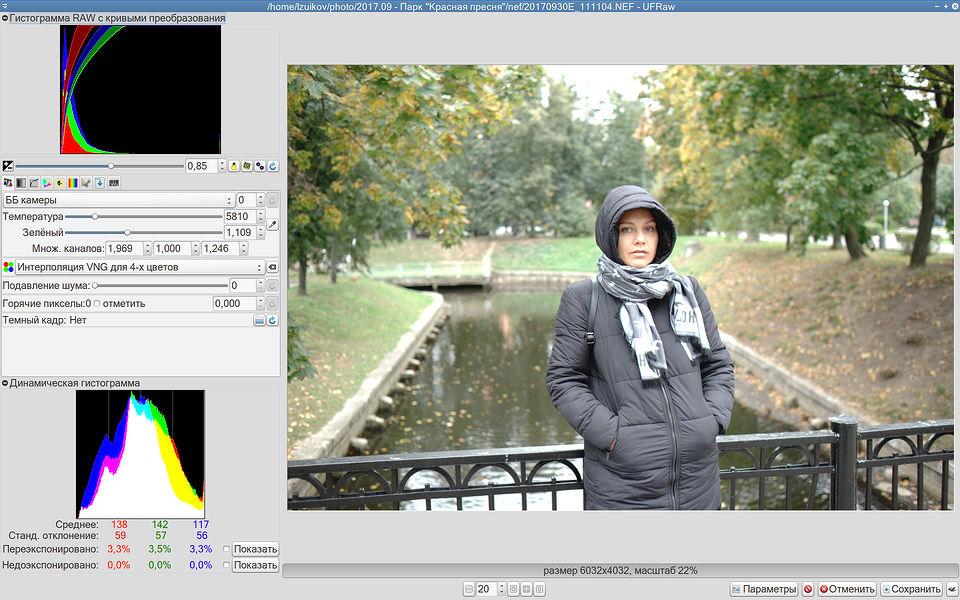The image size is (960, 600).
Task: Reset exposure to default
Action: click(x=273, y=166)
